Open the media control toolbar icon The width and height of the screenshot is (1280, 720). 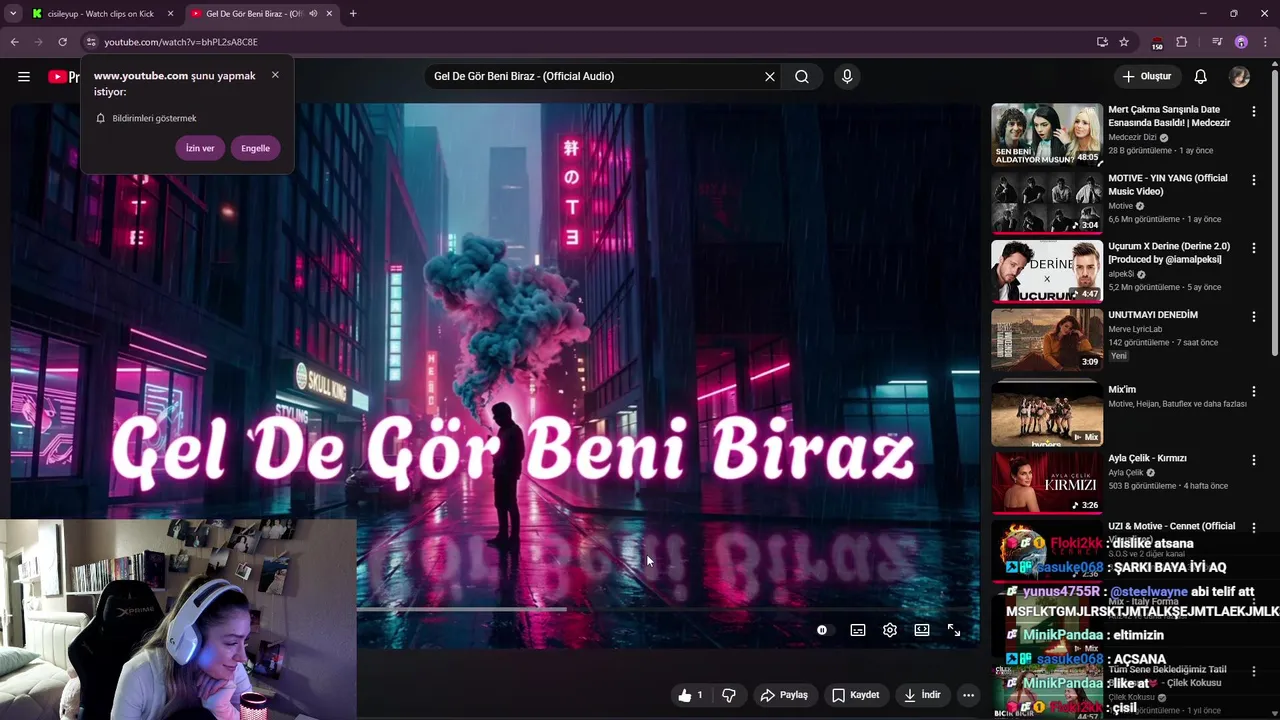pyautogui.click(x=1217, y=42)
